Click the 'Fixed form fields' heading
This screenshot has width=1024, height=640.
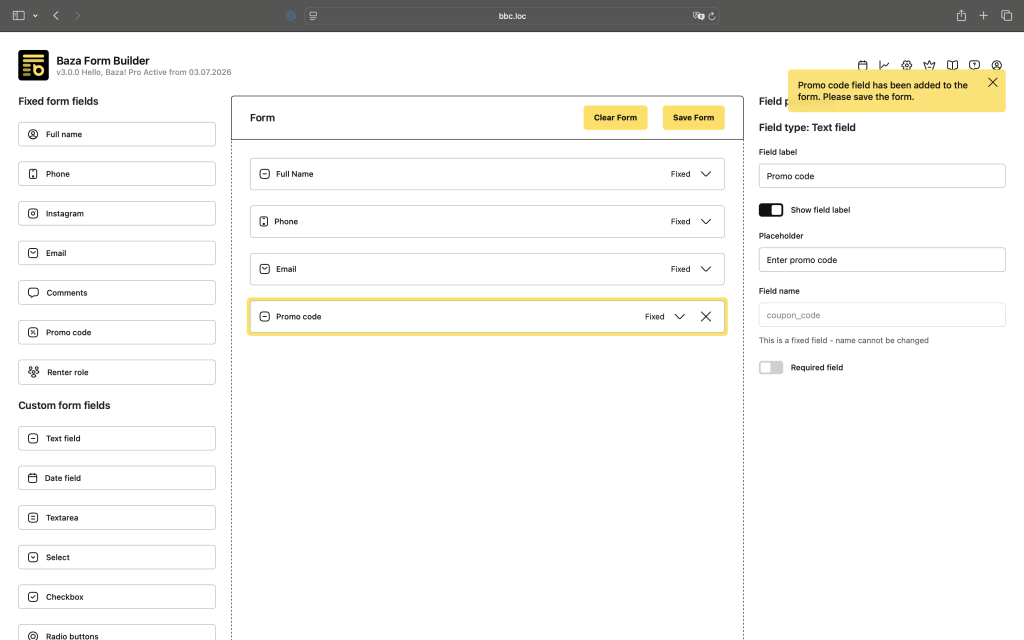58,101
